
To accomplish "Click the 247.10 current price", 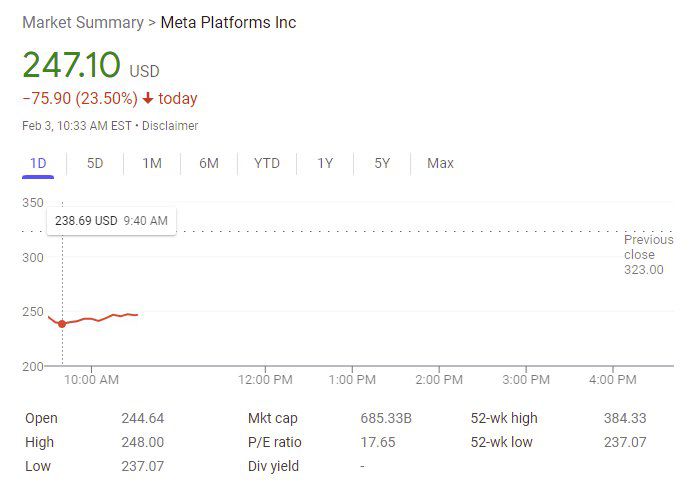I will (71, 65).
